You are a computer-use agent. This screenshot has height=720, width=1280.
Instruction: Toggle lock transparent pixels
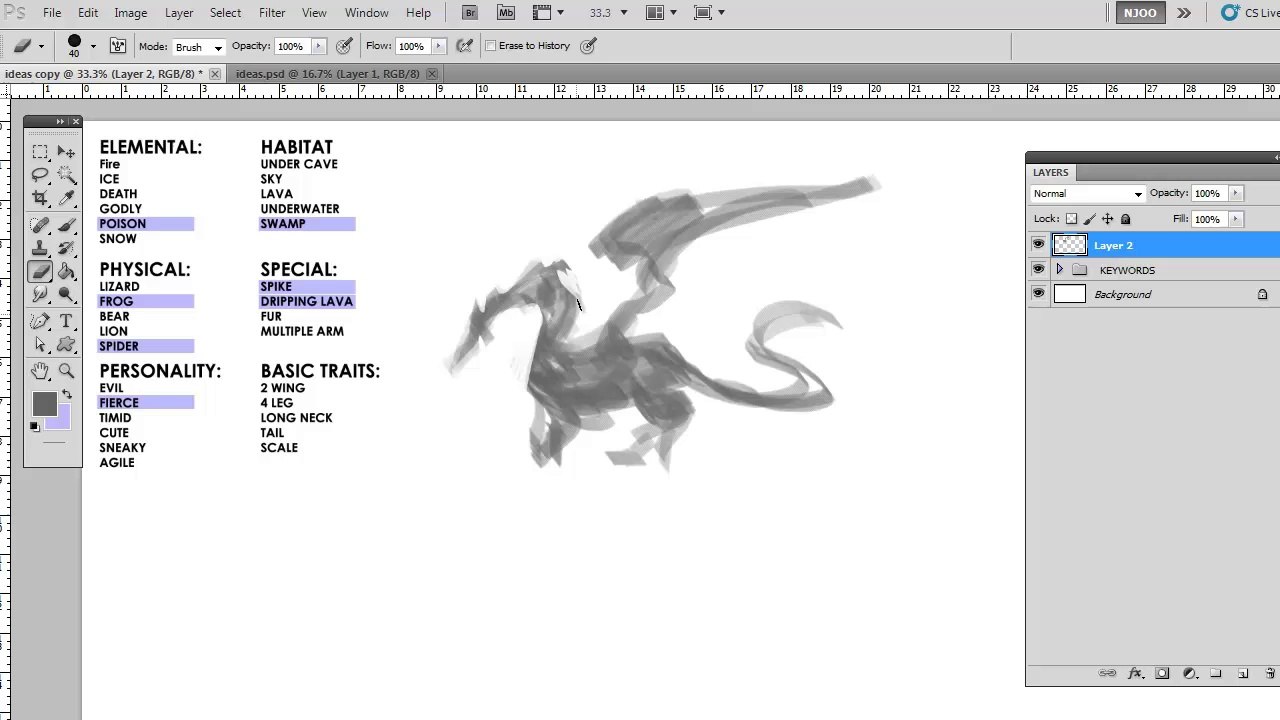pos(1072,219)
